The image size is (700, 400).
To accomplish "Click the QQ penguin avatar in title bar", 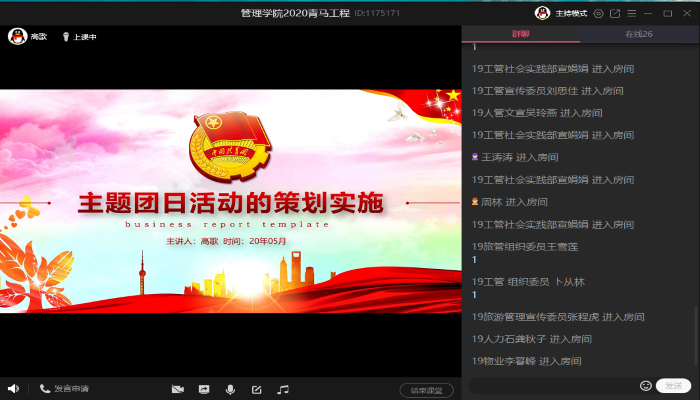I will coord(542,13).
